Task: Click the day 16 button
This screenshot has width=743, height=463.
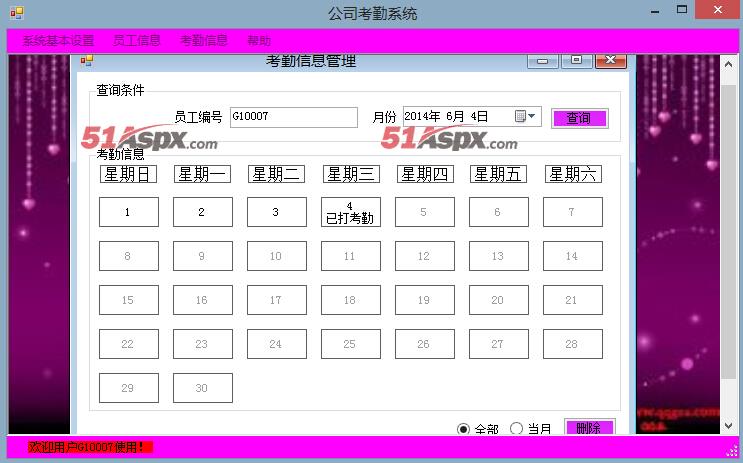Action: coord(203,300)
